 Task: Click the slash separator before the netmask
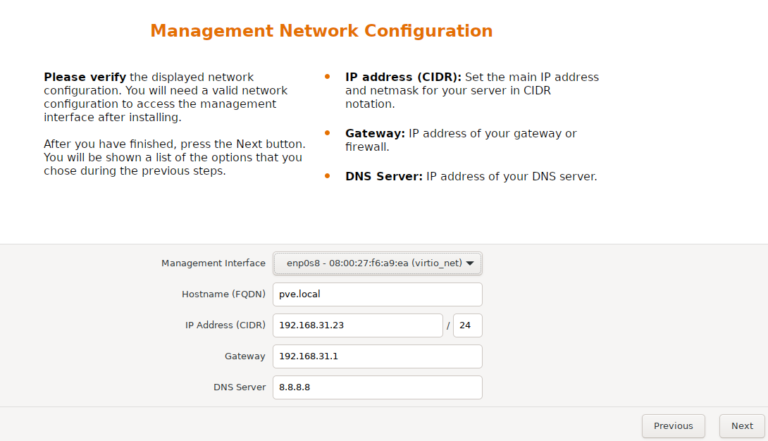(448, 326)
